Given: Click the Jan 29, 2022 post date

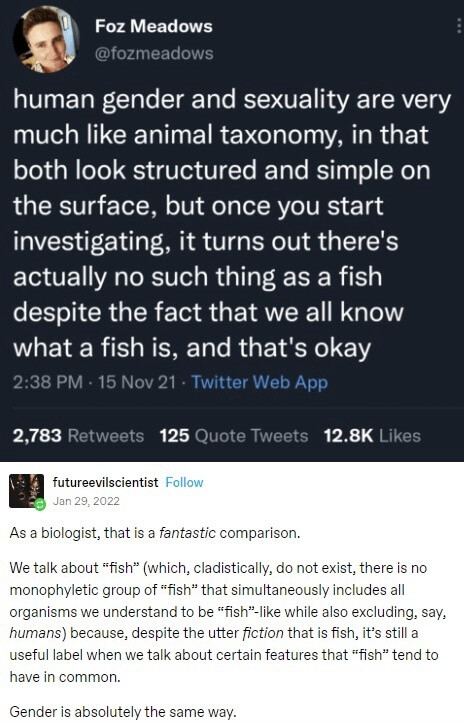Looking at the screenshot, I should point(86,501).
